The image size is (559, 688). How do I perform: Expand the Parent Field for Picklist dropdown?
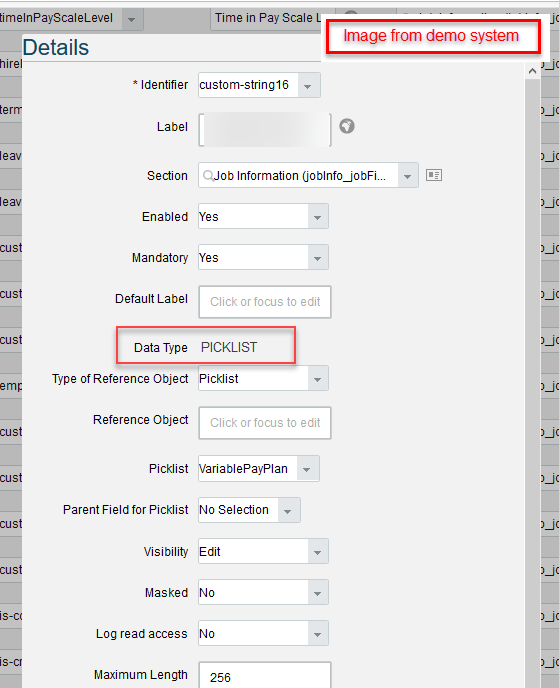[288, 510]
